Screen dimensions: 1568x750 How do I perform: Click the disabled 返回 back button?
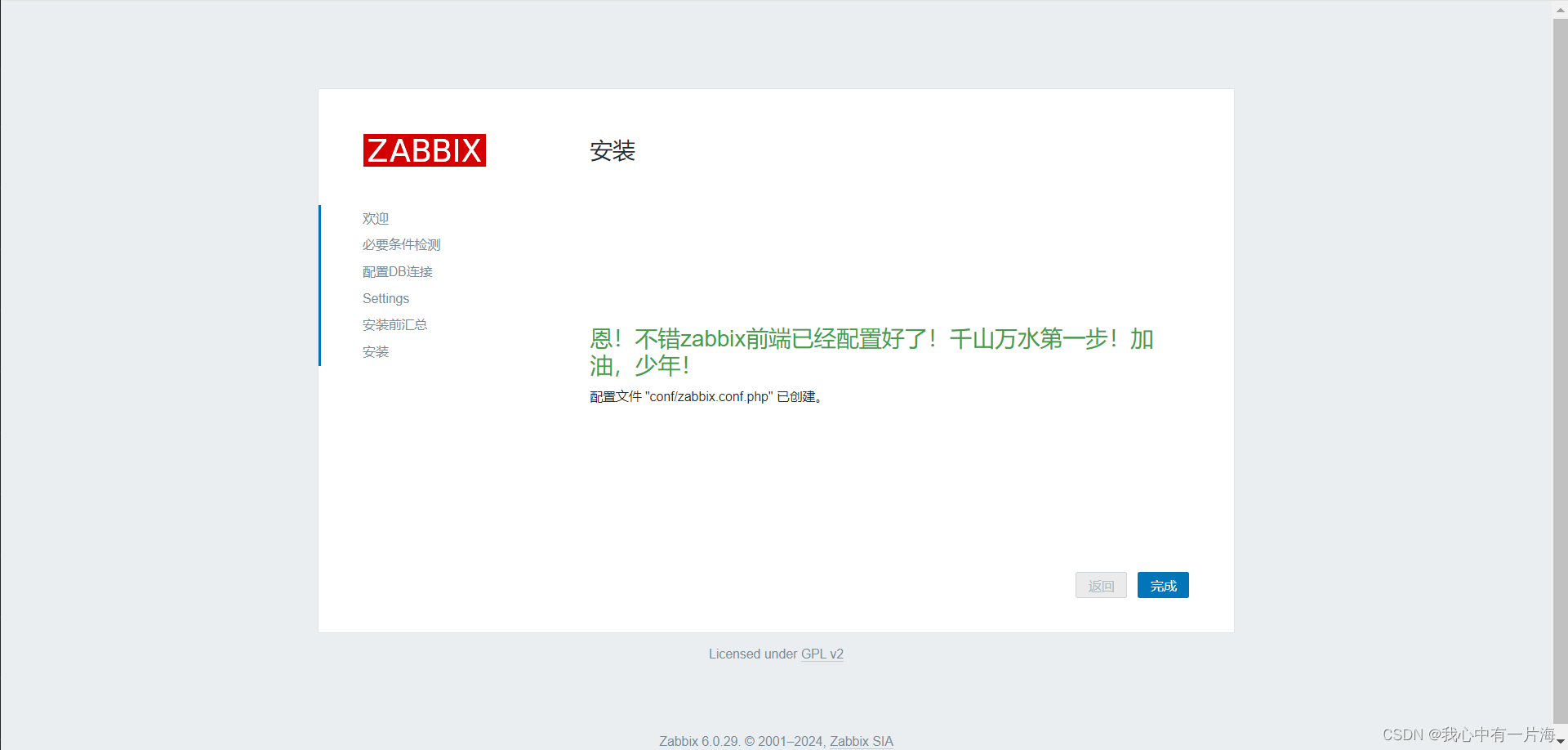[1101, 585]
